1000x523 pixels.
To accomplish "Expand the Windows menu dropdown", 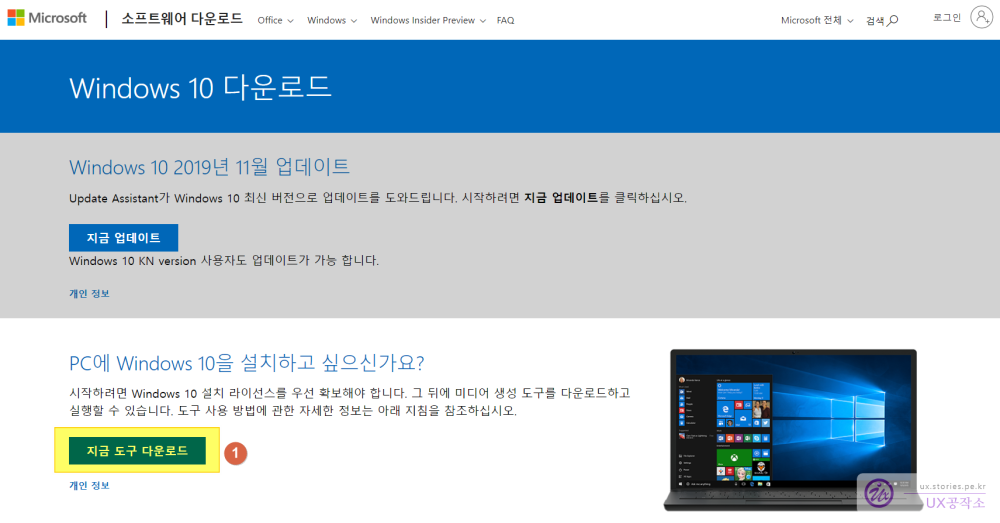I will point(332,20).
